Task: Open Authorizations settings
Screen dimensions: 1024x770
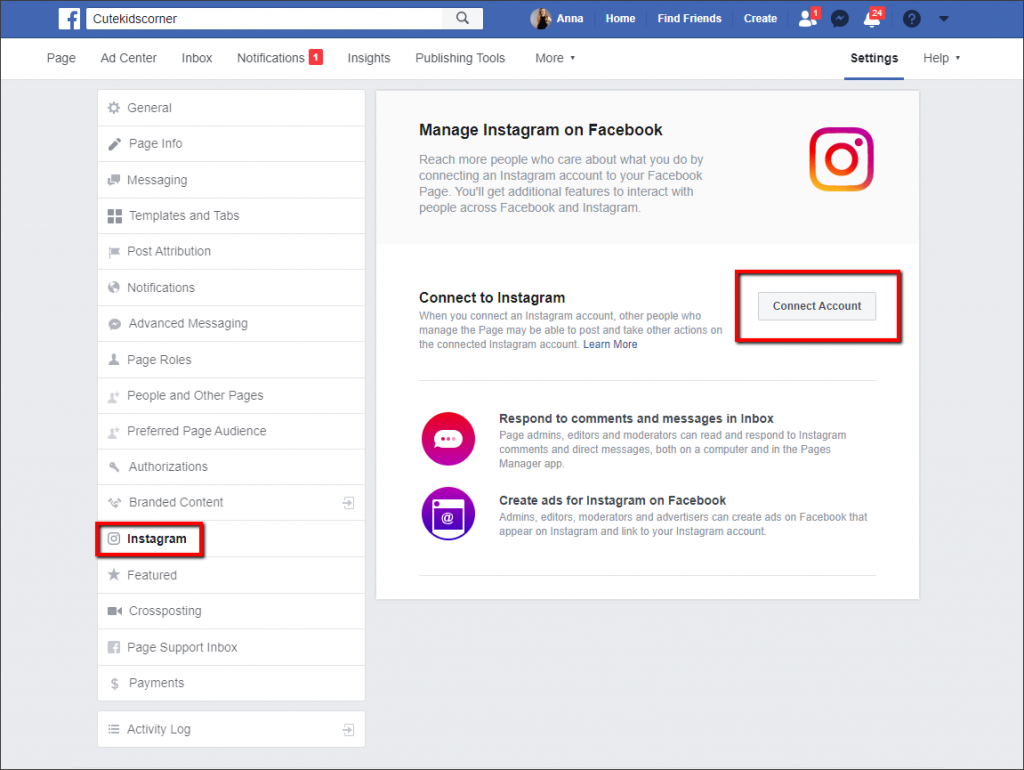Action: point(231,466)
